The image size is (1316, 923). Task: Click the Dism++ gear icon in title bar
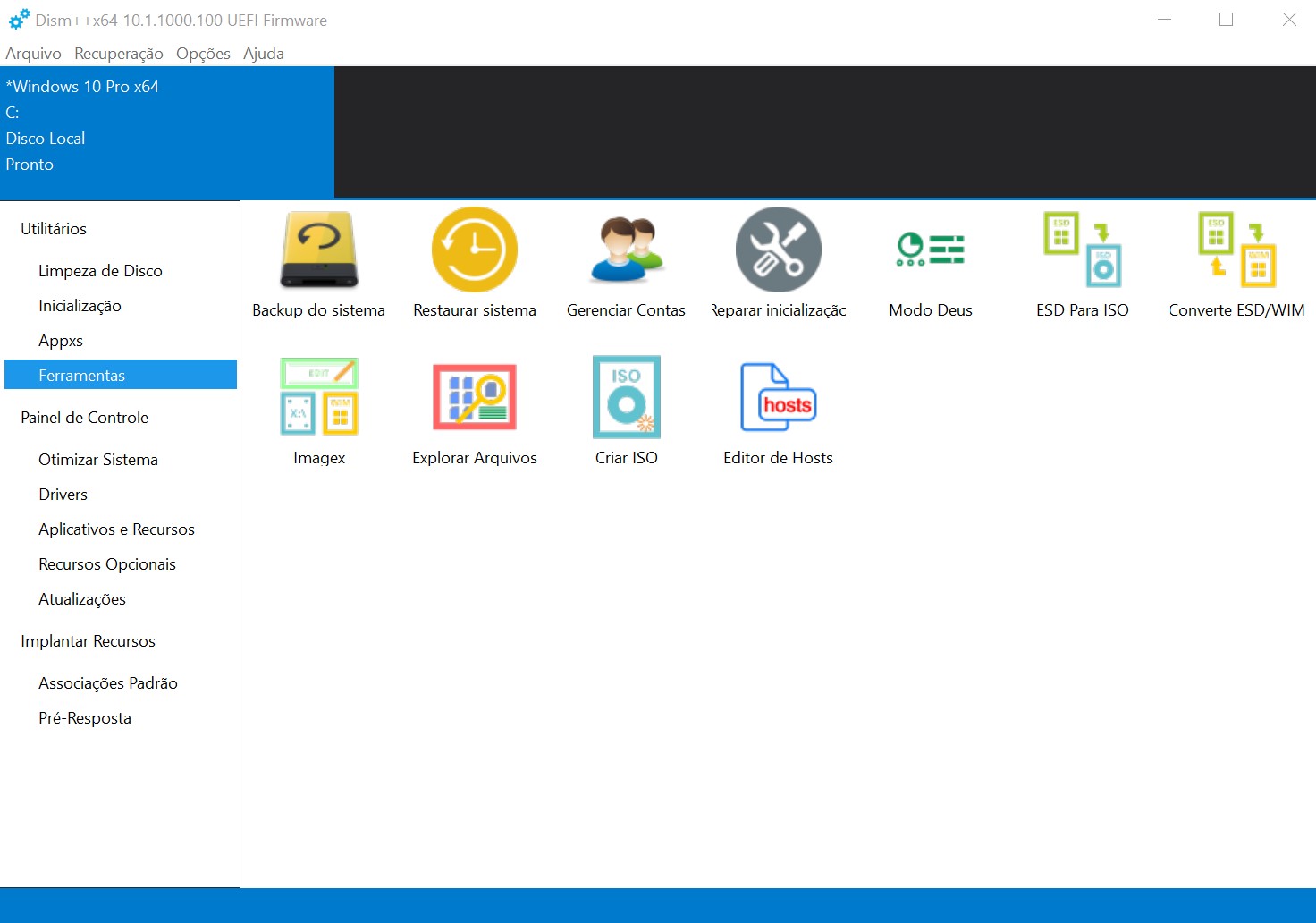point(19,19)
